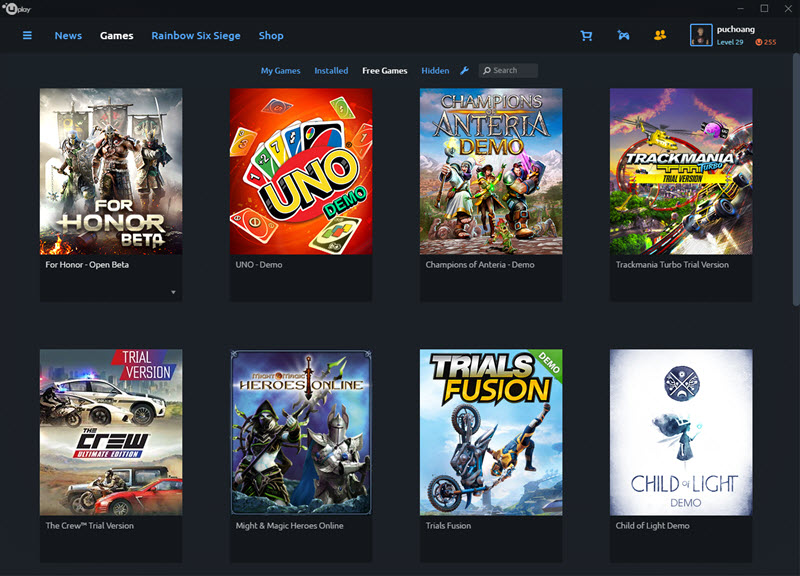This screenshot has height=576, width=800.
Task: Open the Rainbow Six Siege tab
Action: point(195,36)
